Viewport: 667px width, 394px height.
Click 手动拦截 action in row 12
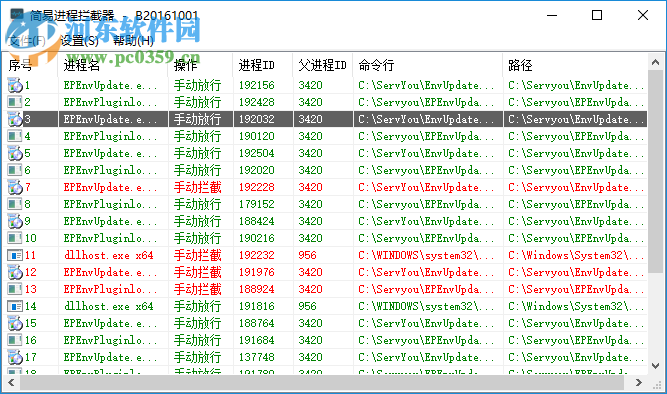click(x=197, y=272)
